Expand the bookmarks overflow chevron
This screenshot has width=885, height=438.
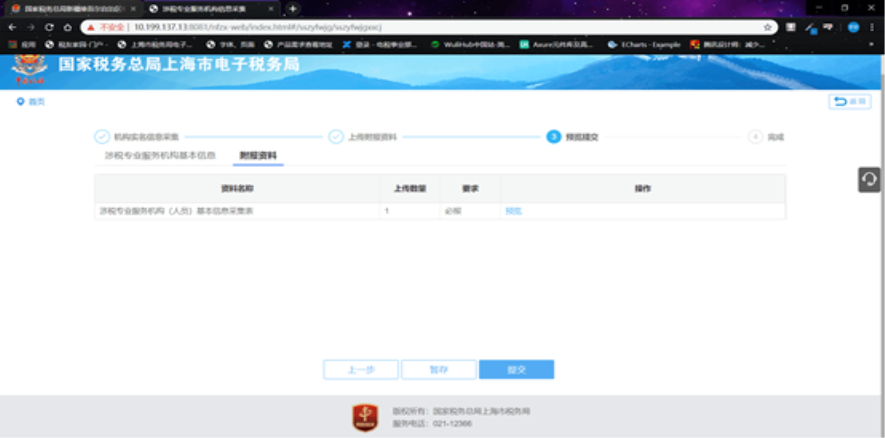pyautogui.click(x=872, y=44)
